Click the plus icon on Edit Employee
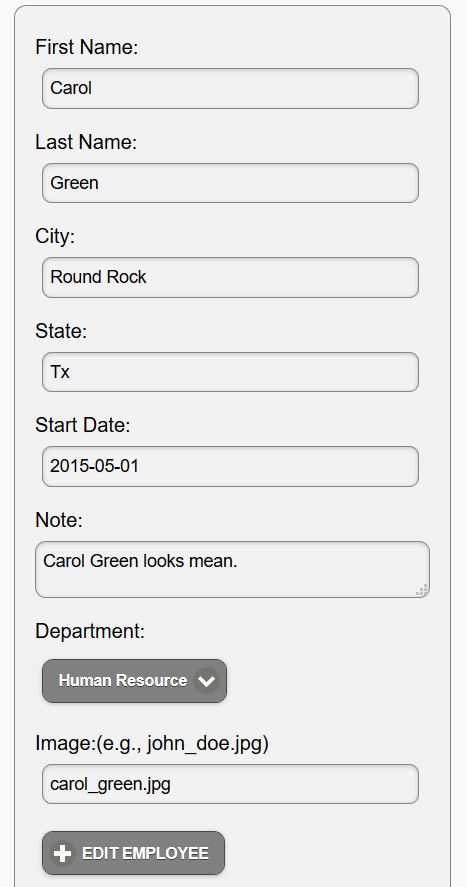Screen dimensions: 466x887 63,853
